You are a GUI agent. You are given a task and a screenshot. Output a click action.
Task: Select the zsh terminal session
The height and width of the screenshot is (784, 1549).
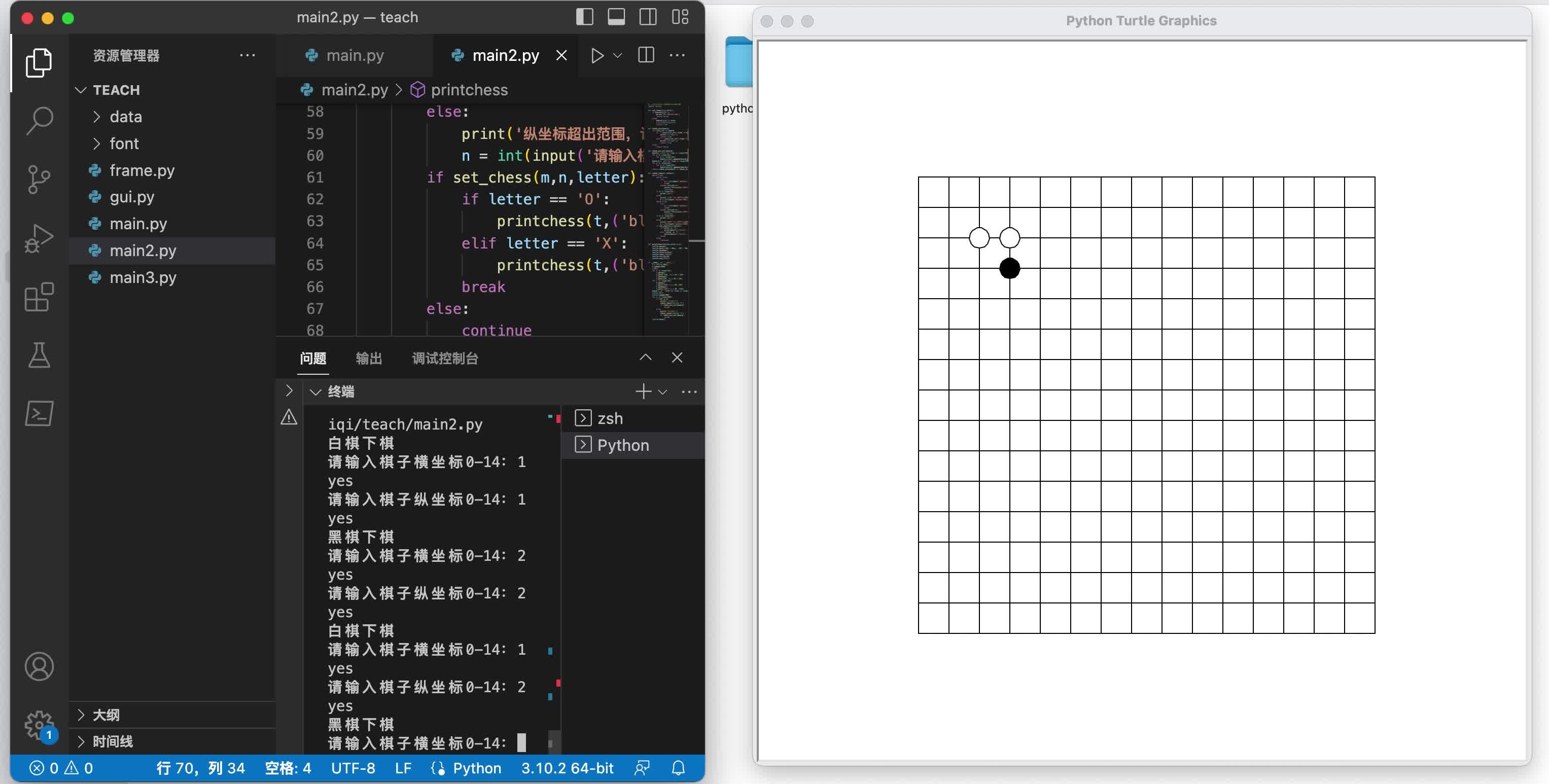click(x=610, y=418)
